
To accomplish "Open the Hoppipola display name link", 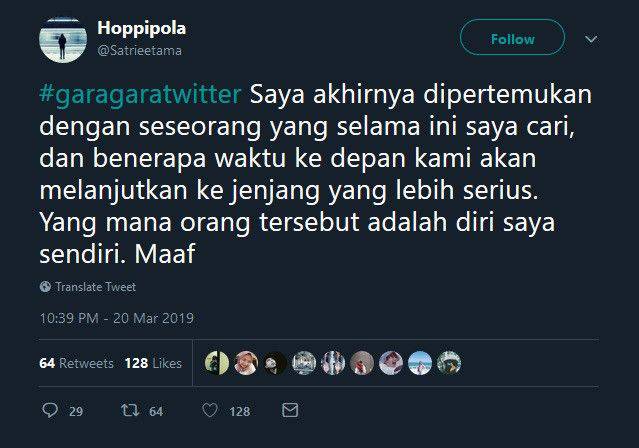I will pos(141,28).
